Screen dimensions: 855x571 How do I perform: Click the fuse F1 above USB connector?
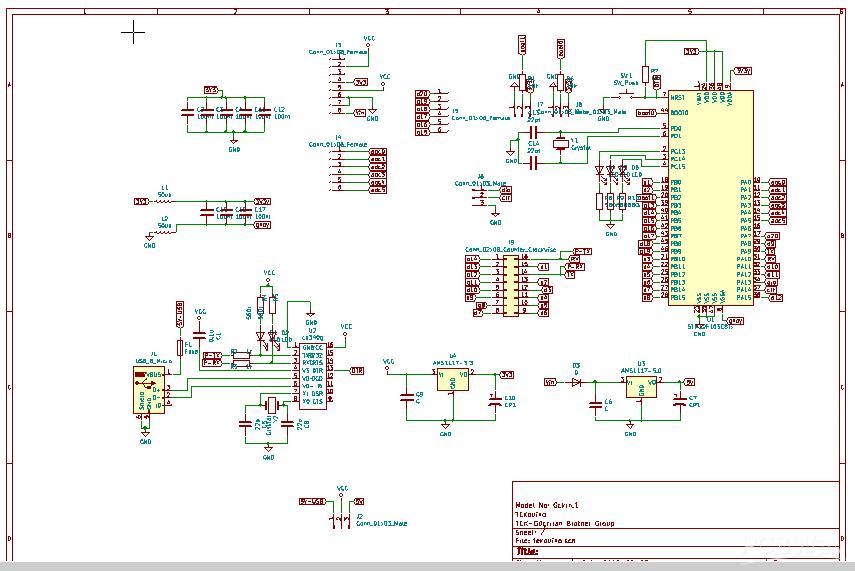click(180, 347)
